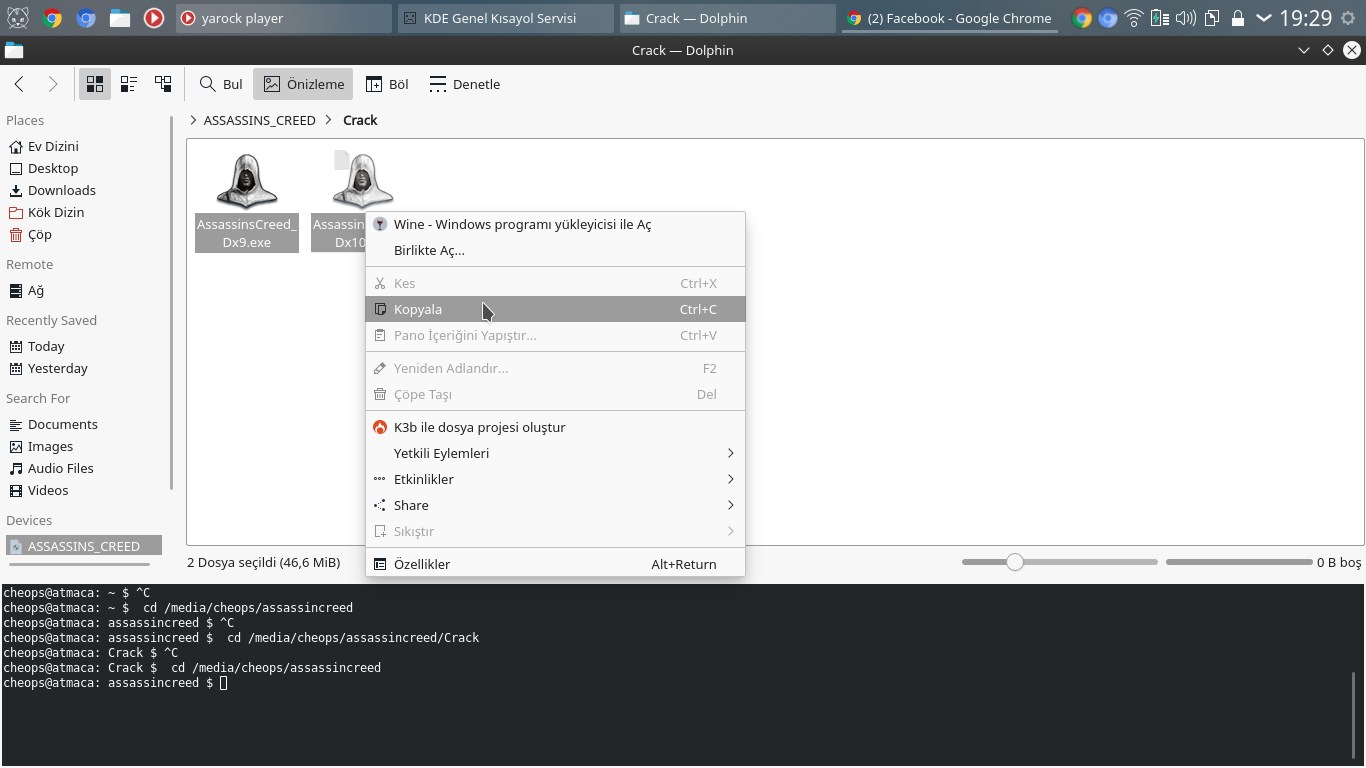The width and height of the screenshot is (1366, 768).
Task: Adjust the icon zoom slider handle
Action: pos(1015,562)
